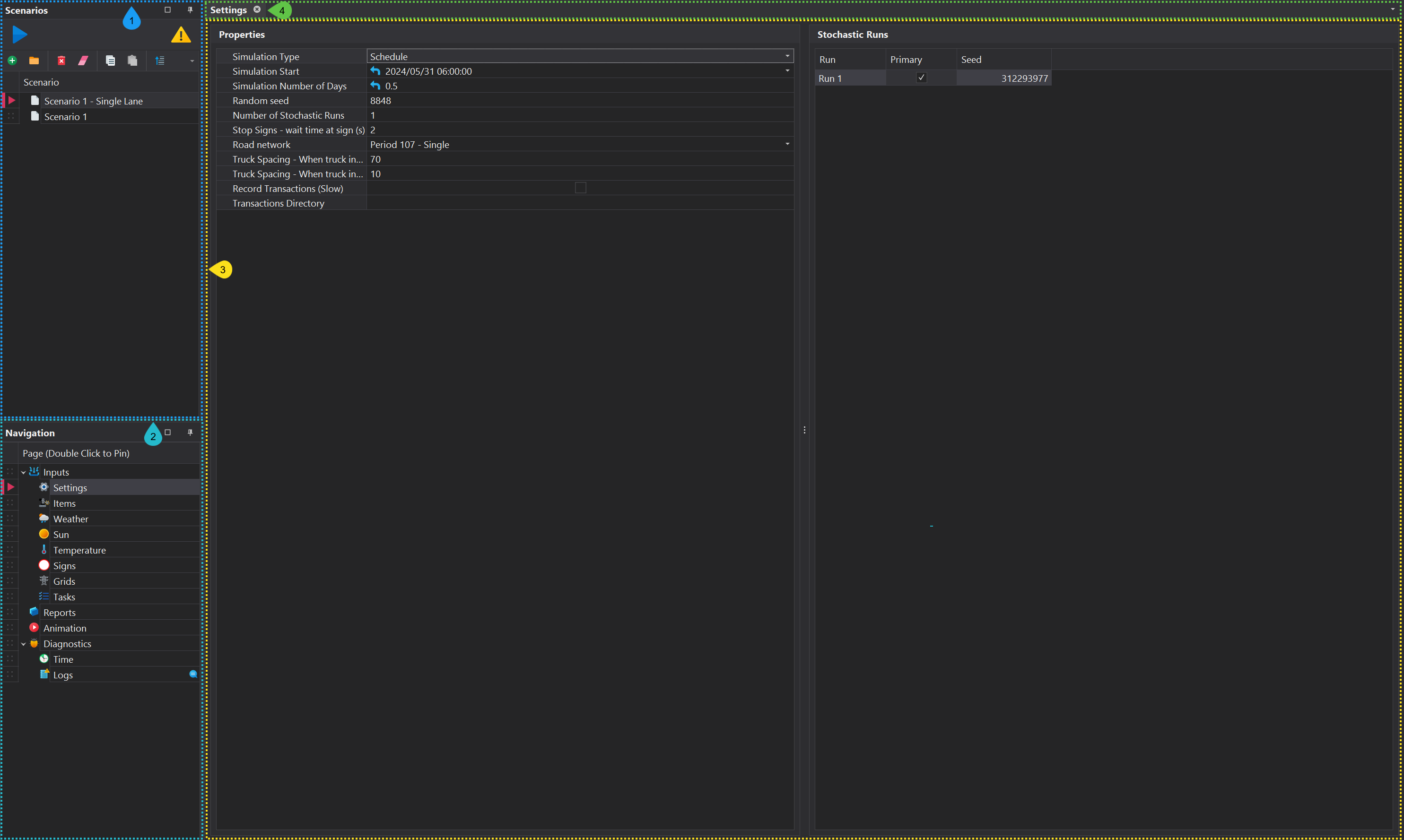Toggle Record Transactions (Slow) checkbox

click(580, 188)
